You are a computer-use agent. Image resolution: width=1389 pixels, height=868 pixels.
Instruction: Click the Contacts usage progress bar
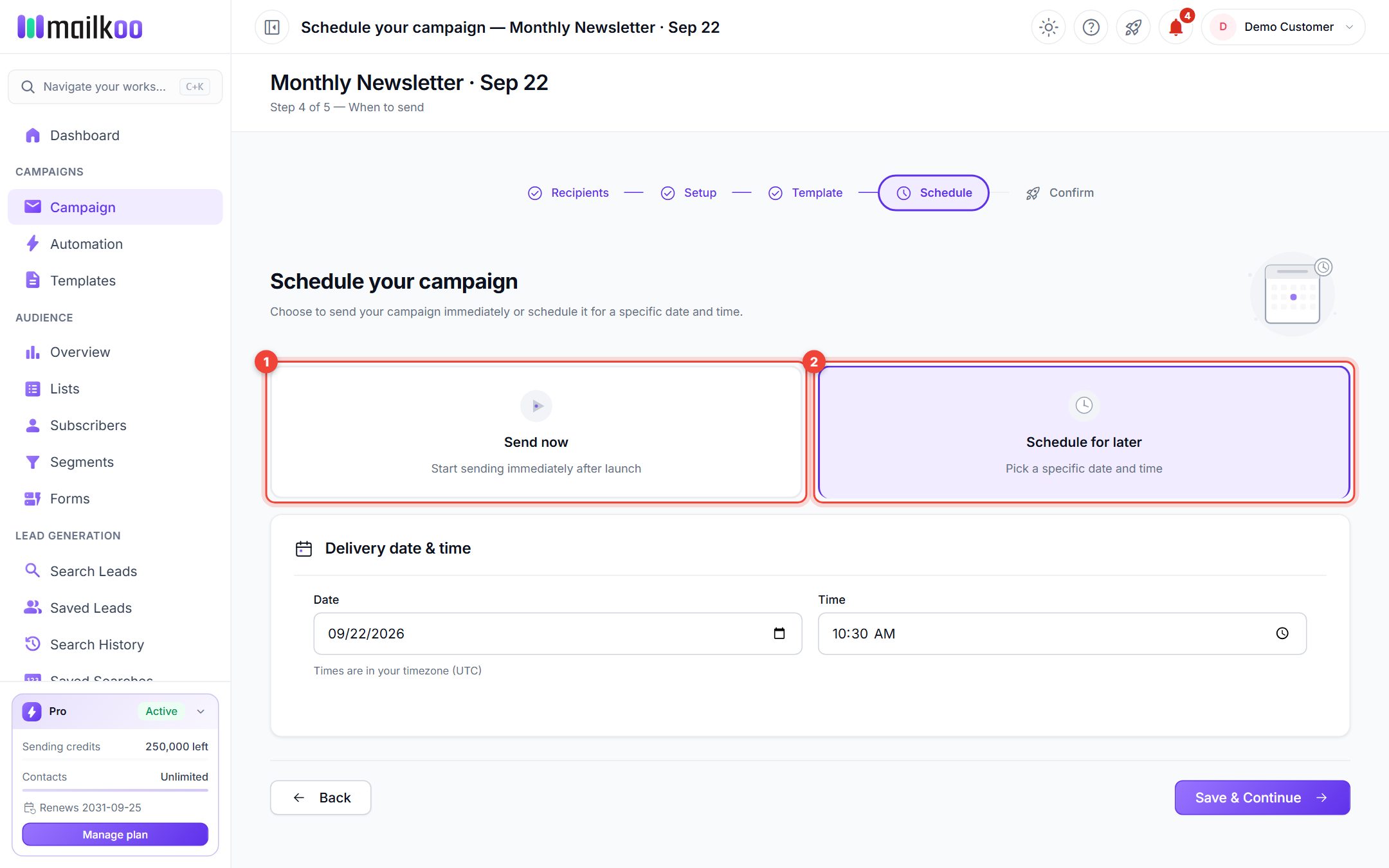pyautogui.click(x=115, y=790)
